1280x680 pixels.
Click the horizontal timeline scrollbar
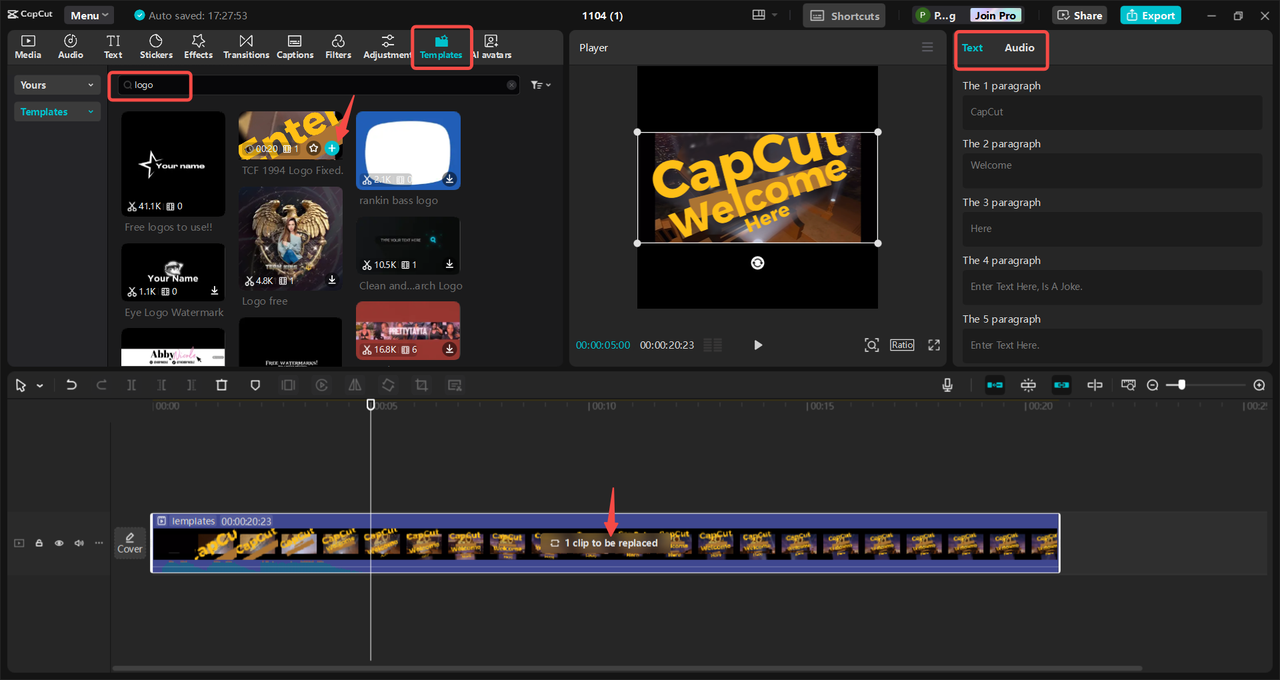627,668
